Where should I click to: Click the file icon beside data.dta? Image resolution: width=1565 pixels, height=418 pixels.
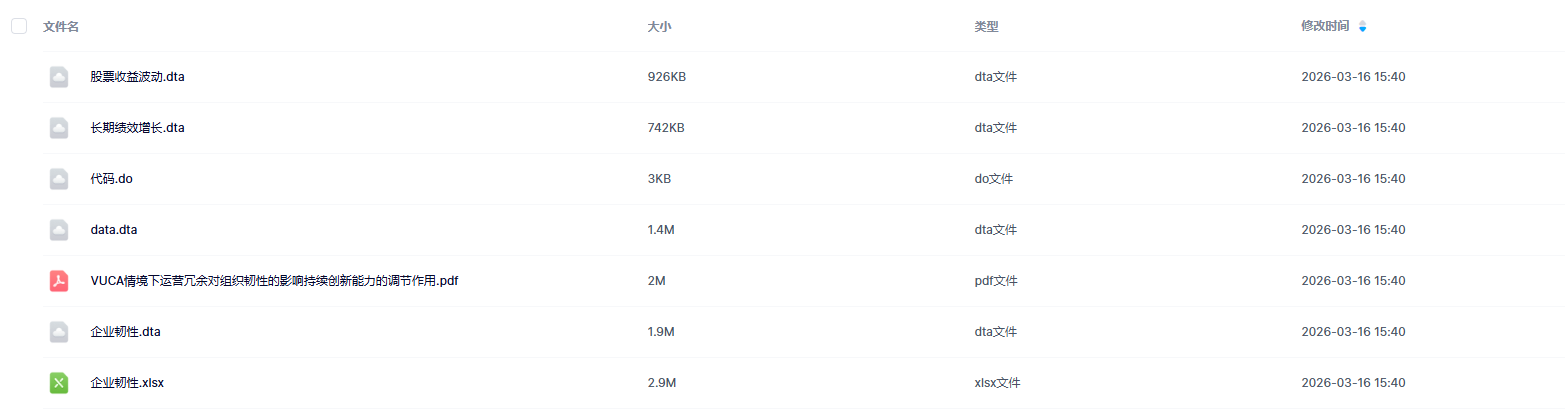tap(59, 230)
